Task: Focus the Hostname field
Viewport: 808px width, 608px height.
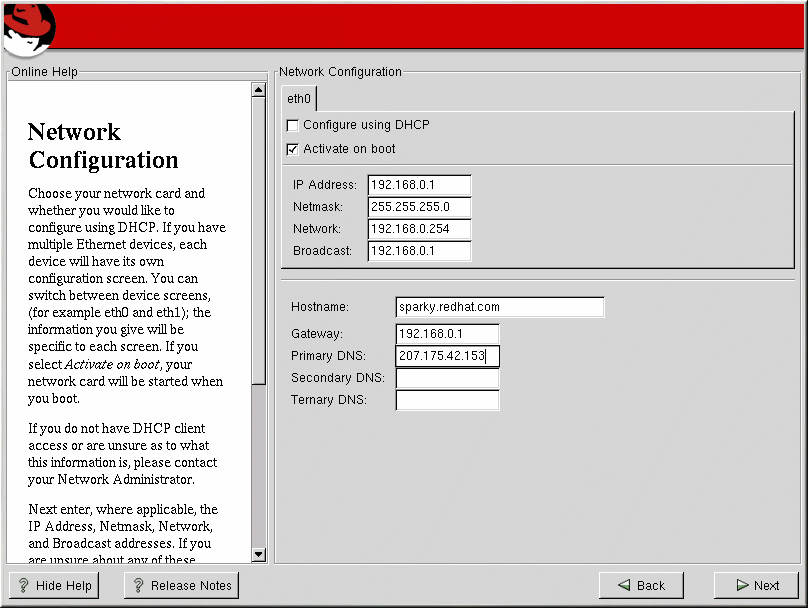Action: pos(500,307)
